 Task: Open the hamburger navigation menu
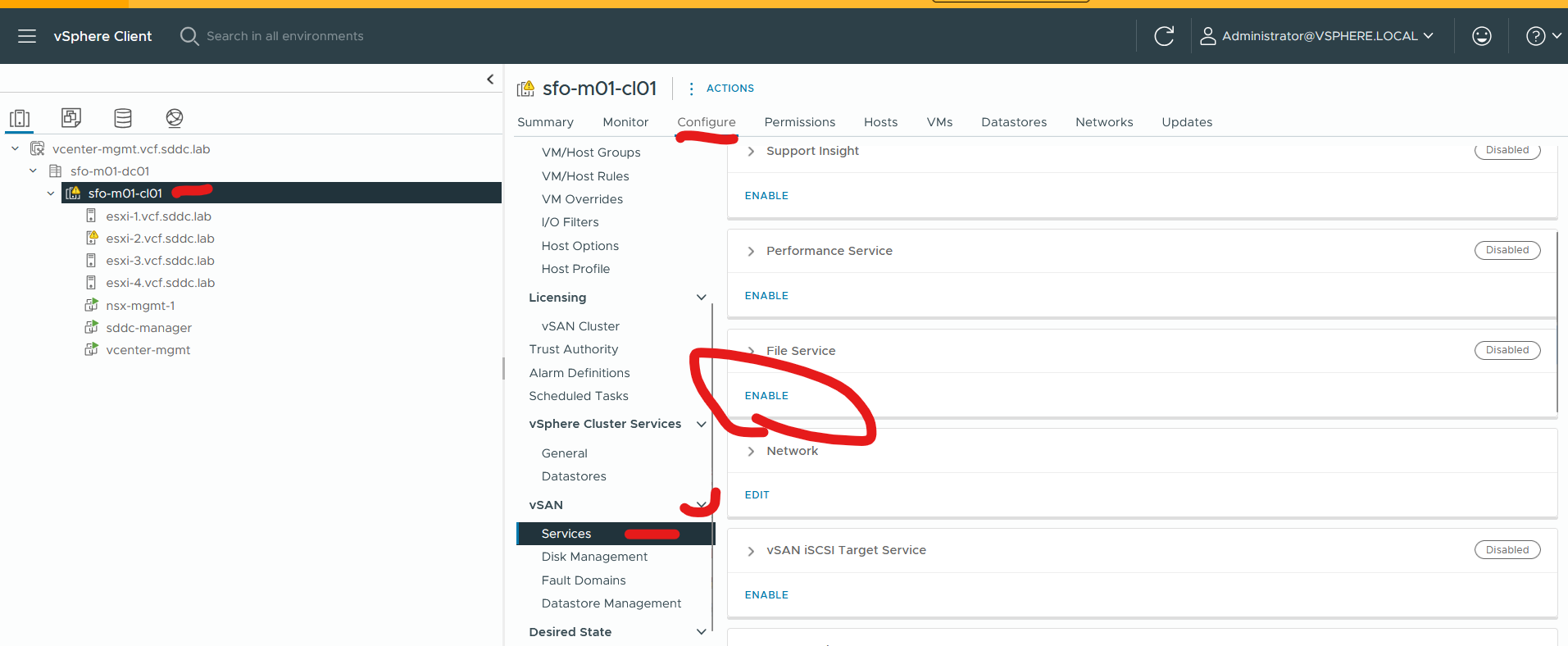pyautogui.click(x=27, y=36)
